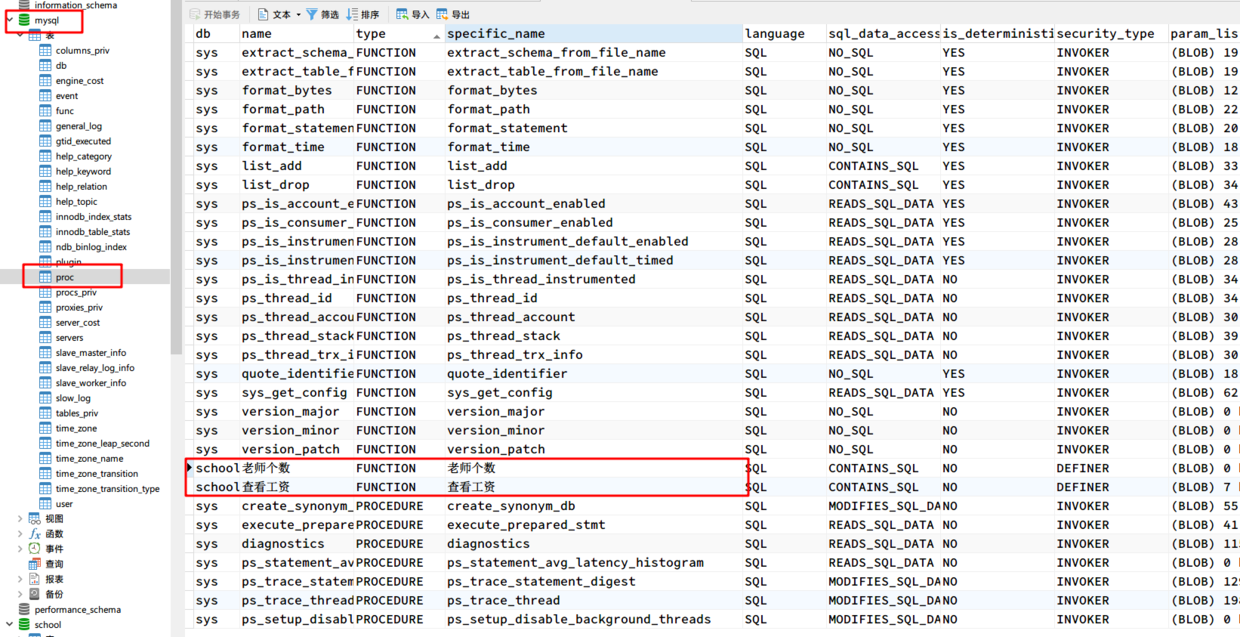Click the 事件 events clock icon
The height and width of the screenshot is (637, 1240).
tap(35, 549)
